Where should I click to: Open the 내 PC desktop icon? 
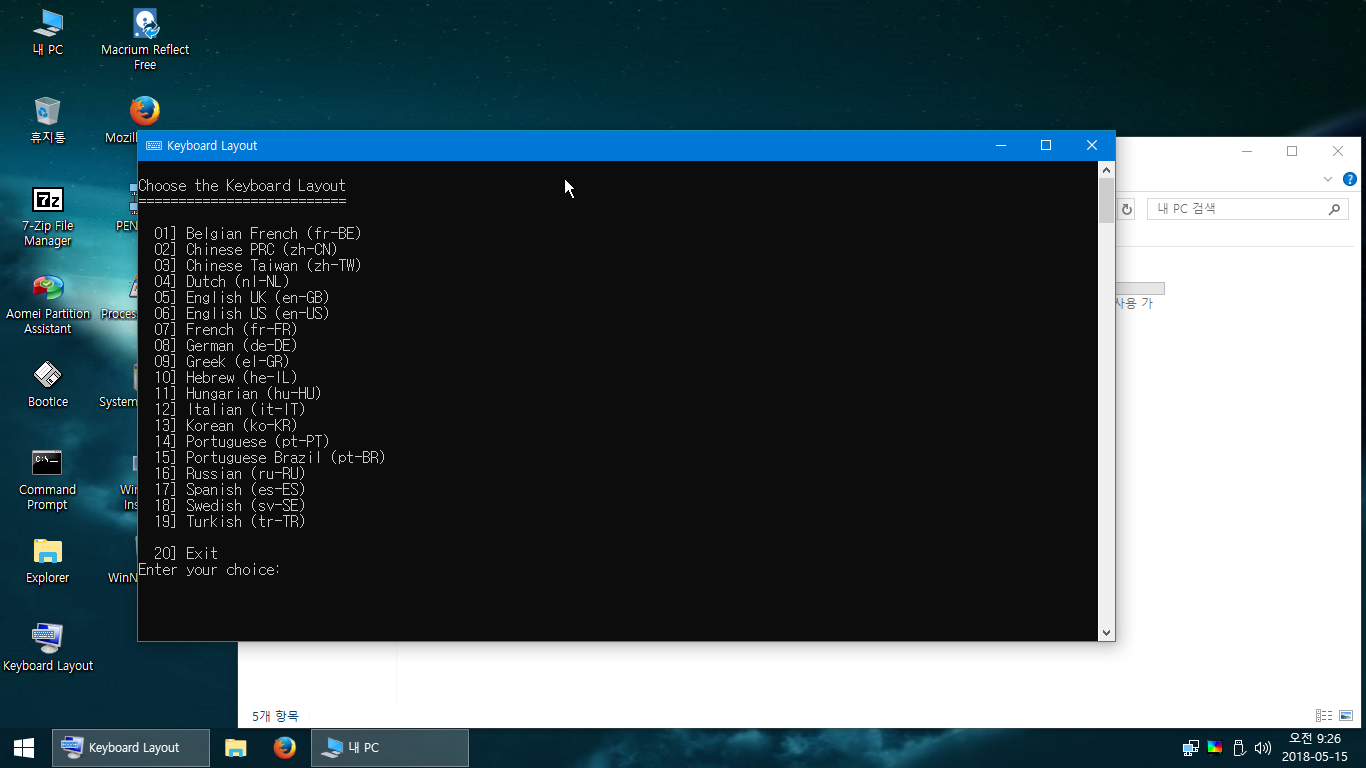(x=47, y=33)
